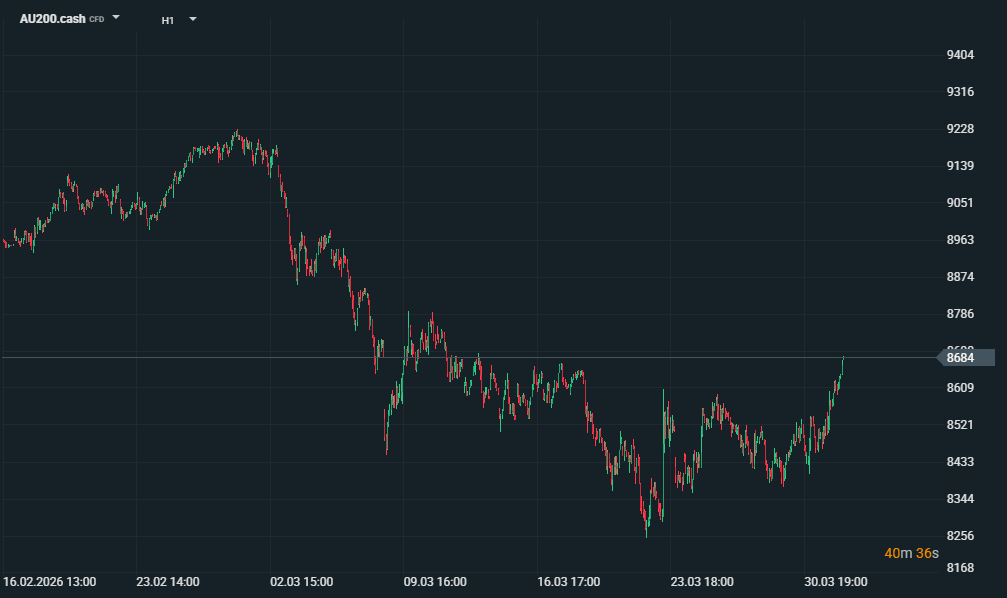
Task: Click the 8521 price axis label
Action: coord(960,425)
